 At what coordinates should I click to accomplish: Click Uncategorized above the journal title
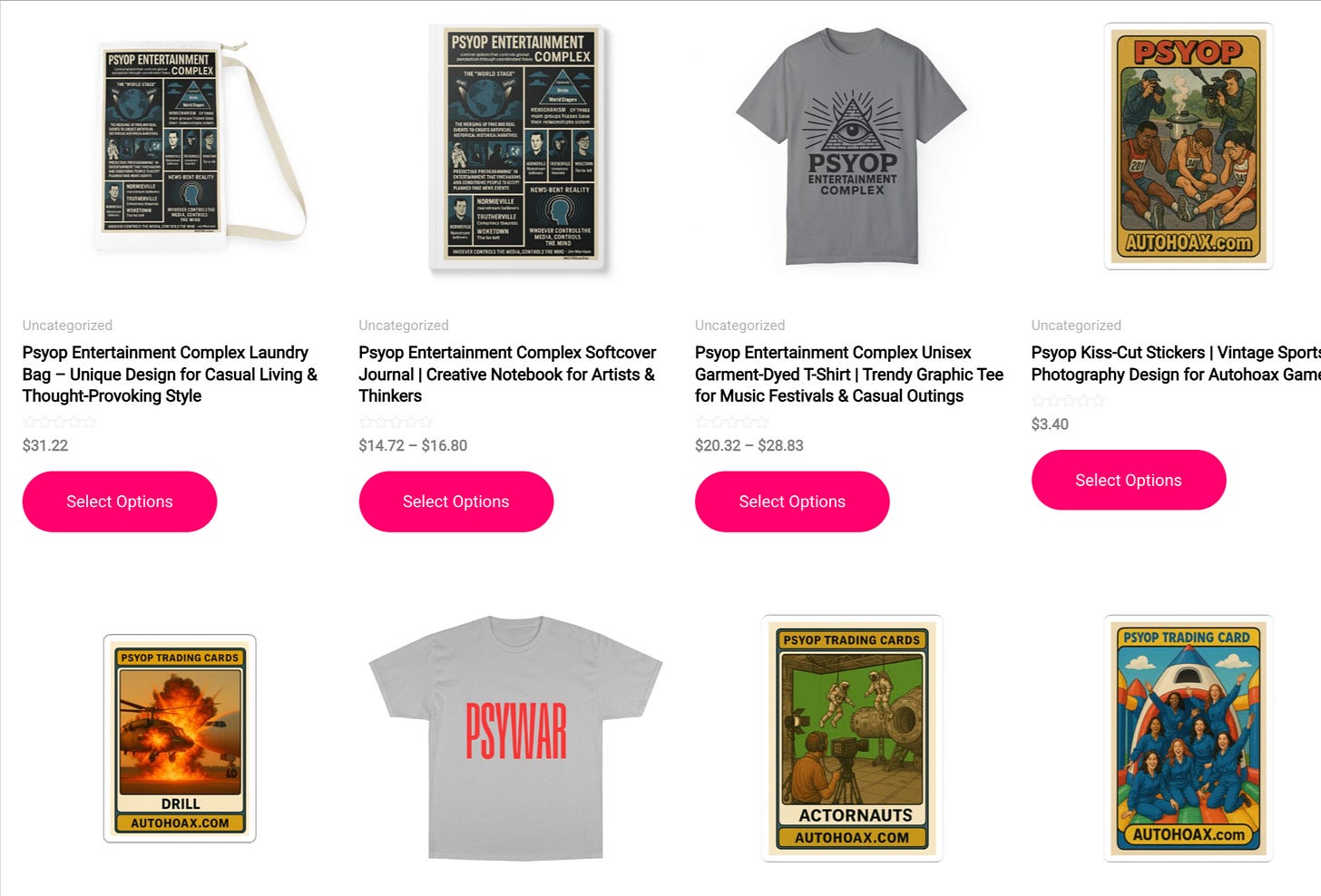pyautogui.click(x=404, y=325)
